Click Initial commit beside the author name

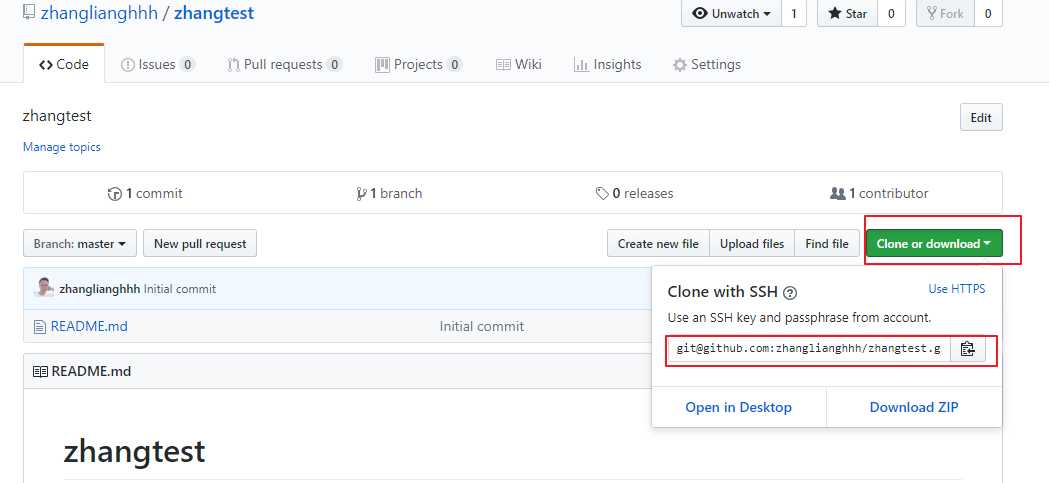180,289
